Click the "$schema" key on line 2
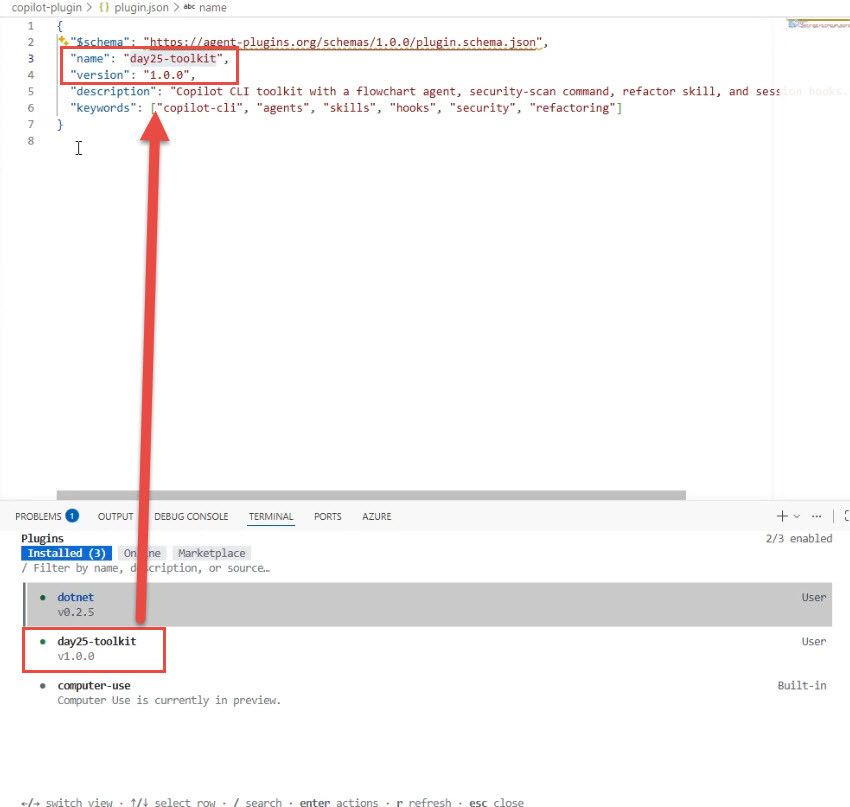Screen dimensions: 850x807 100,42
